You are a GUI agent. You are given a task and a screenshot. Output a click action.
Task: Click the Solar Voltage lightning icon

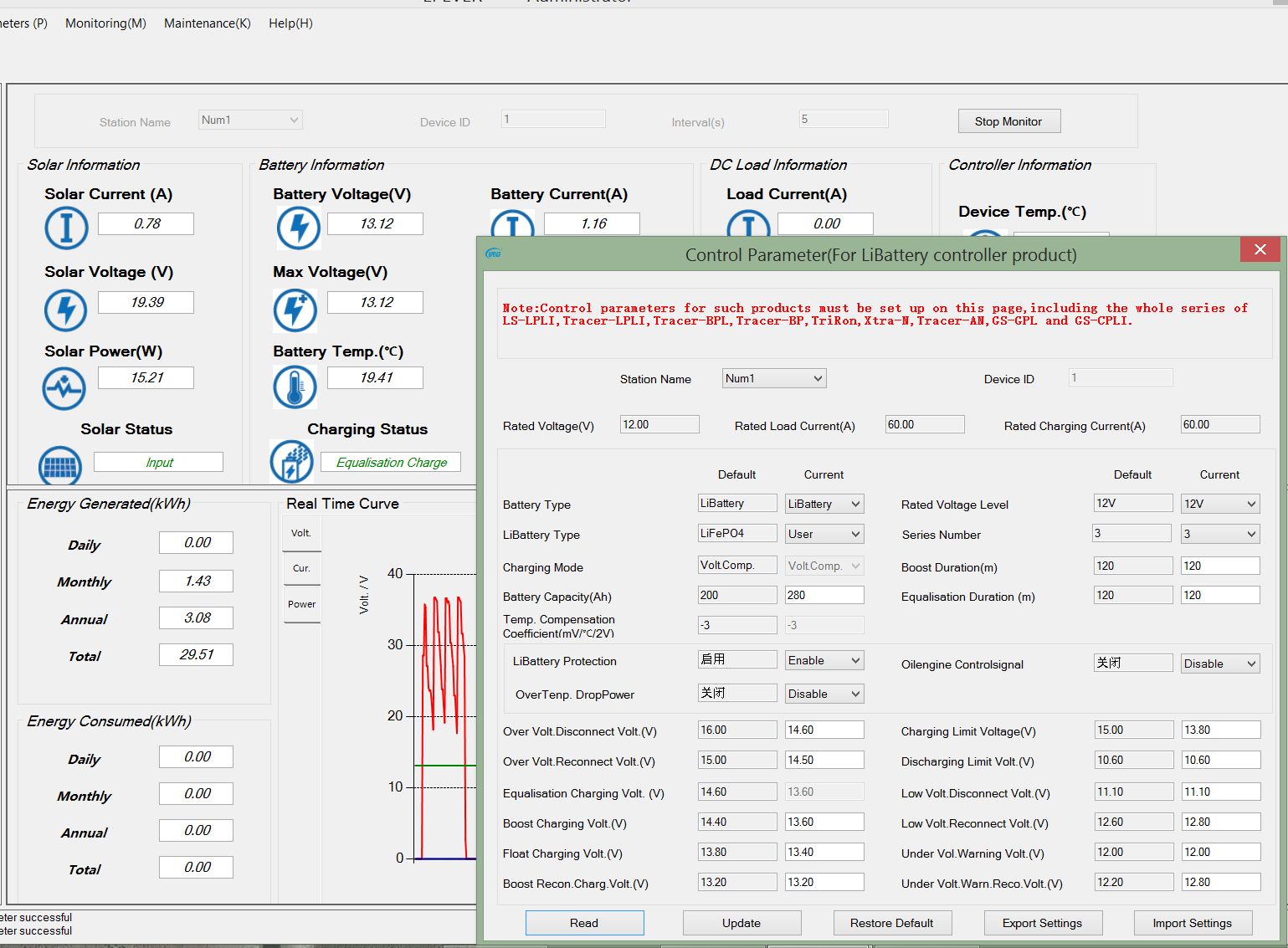pos(65,310)
